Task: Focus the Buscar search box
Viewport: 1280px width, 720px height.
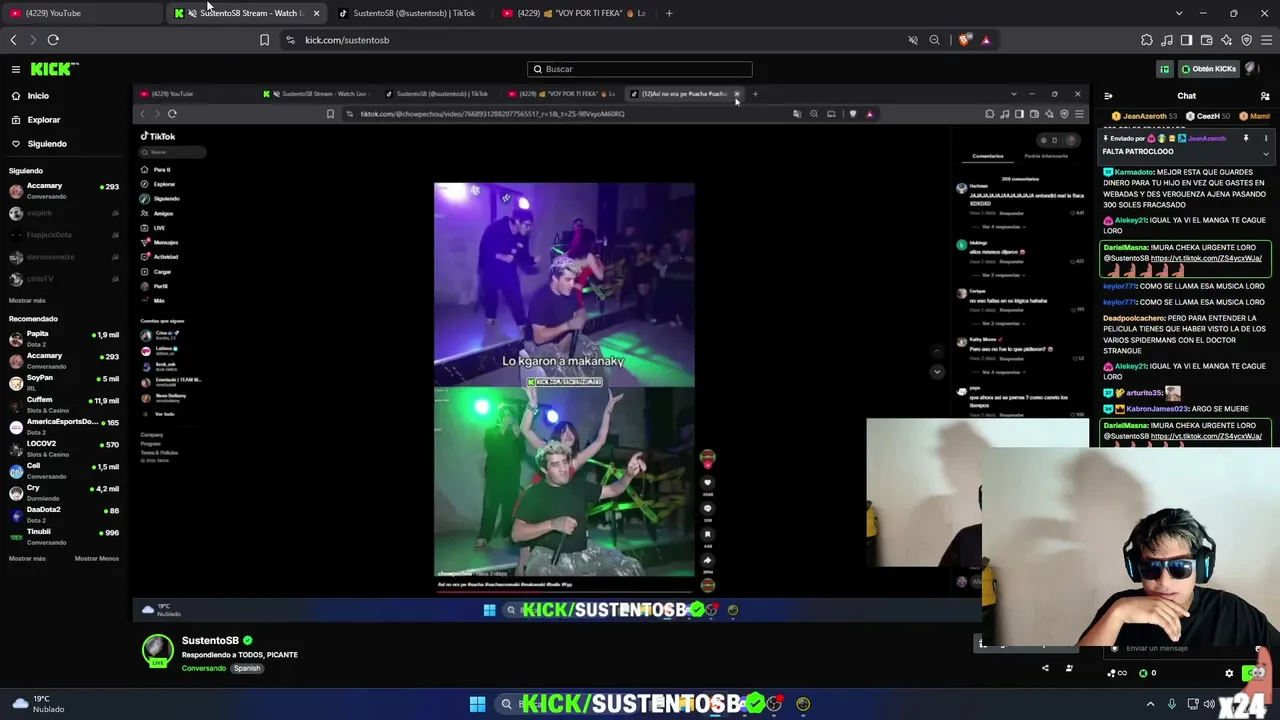Action: (640, 69)
